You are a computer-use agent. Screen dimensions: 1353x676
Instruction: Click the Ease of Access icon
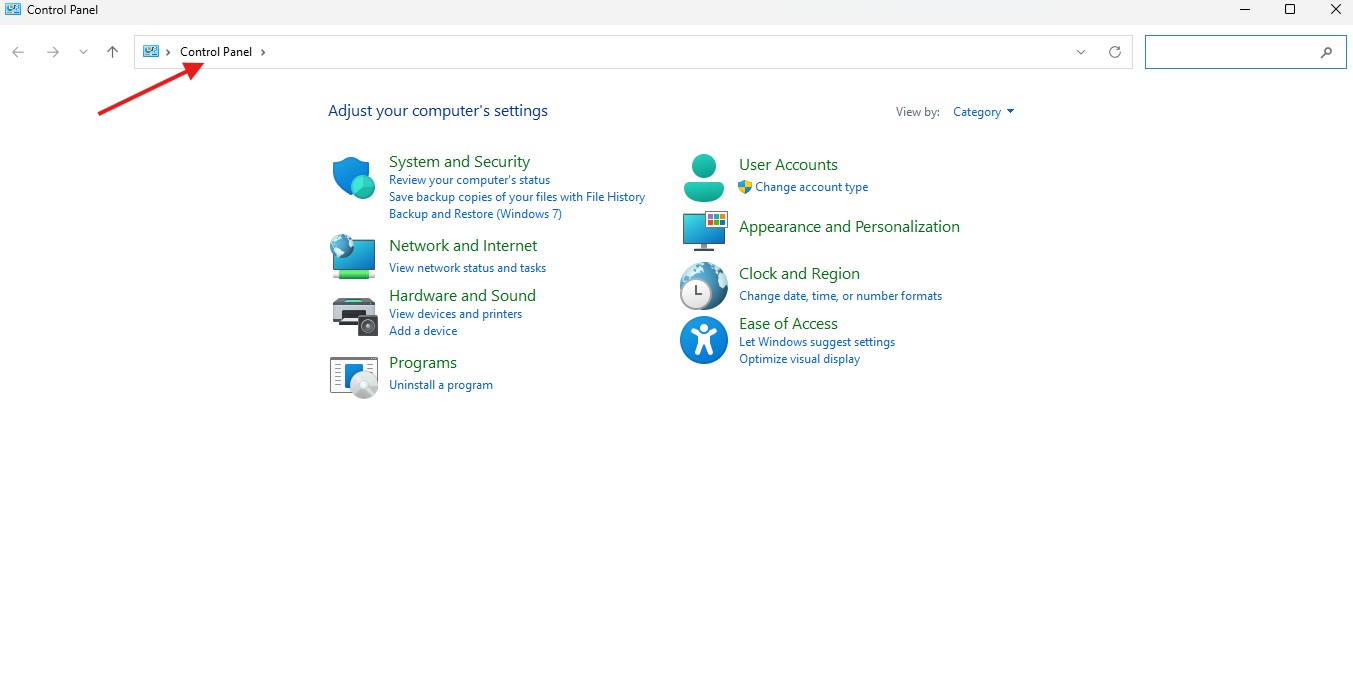(704, 340)
